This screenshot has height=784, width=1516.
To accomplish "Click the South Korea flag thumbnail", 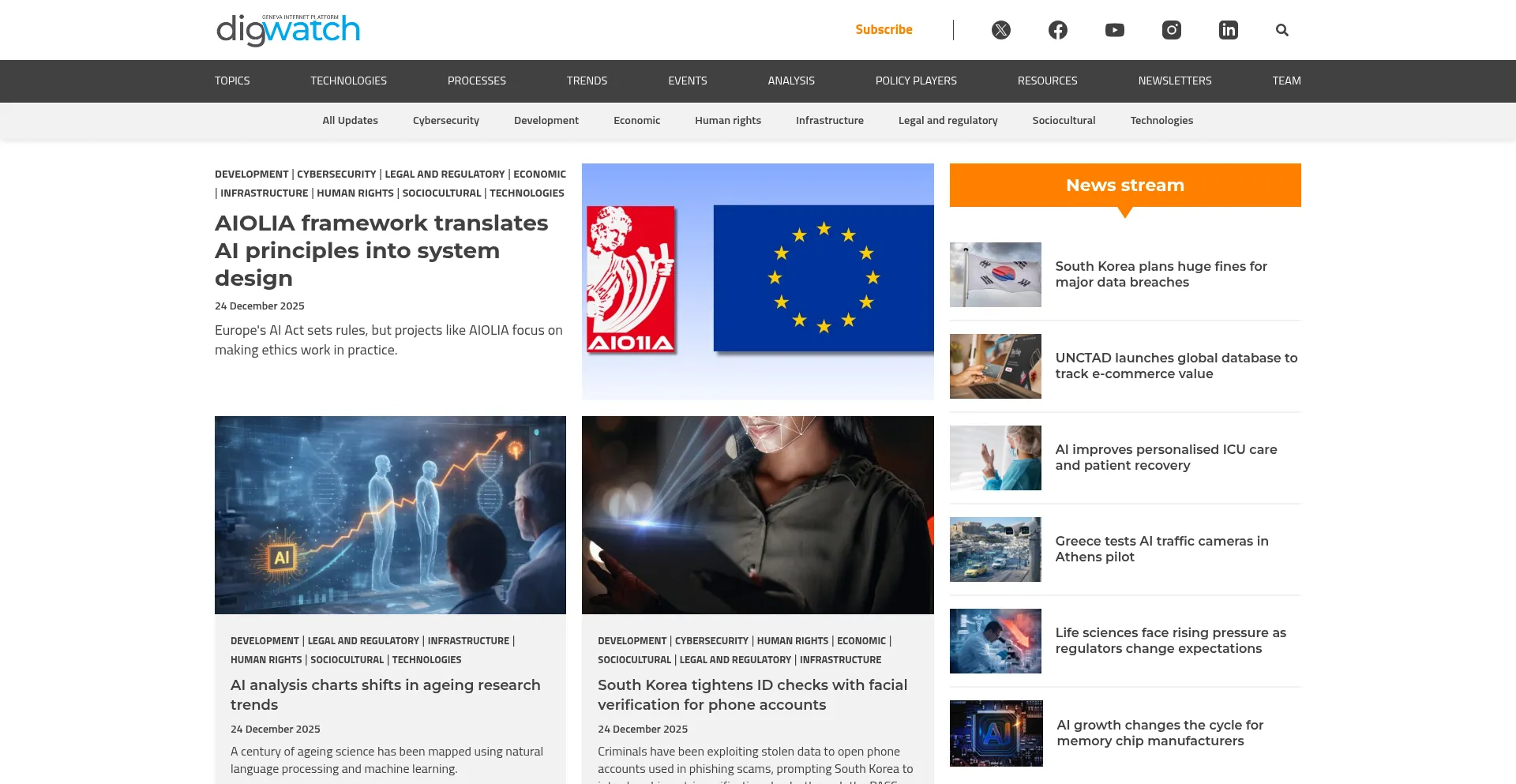I will pyautogui.click(x=995, y=275).
